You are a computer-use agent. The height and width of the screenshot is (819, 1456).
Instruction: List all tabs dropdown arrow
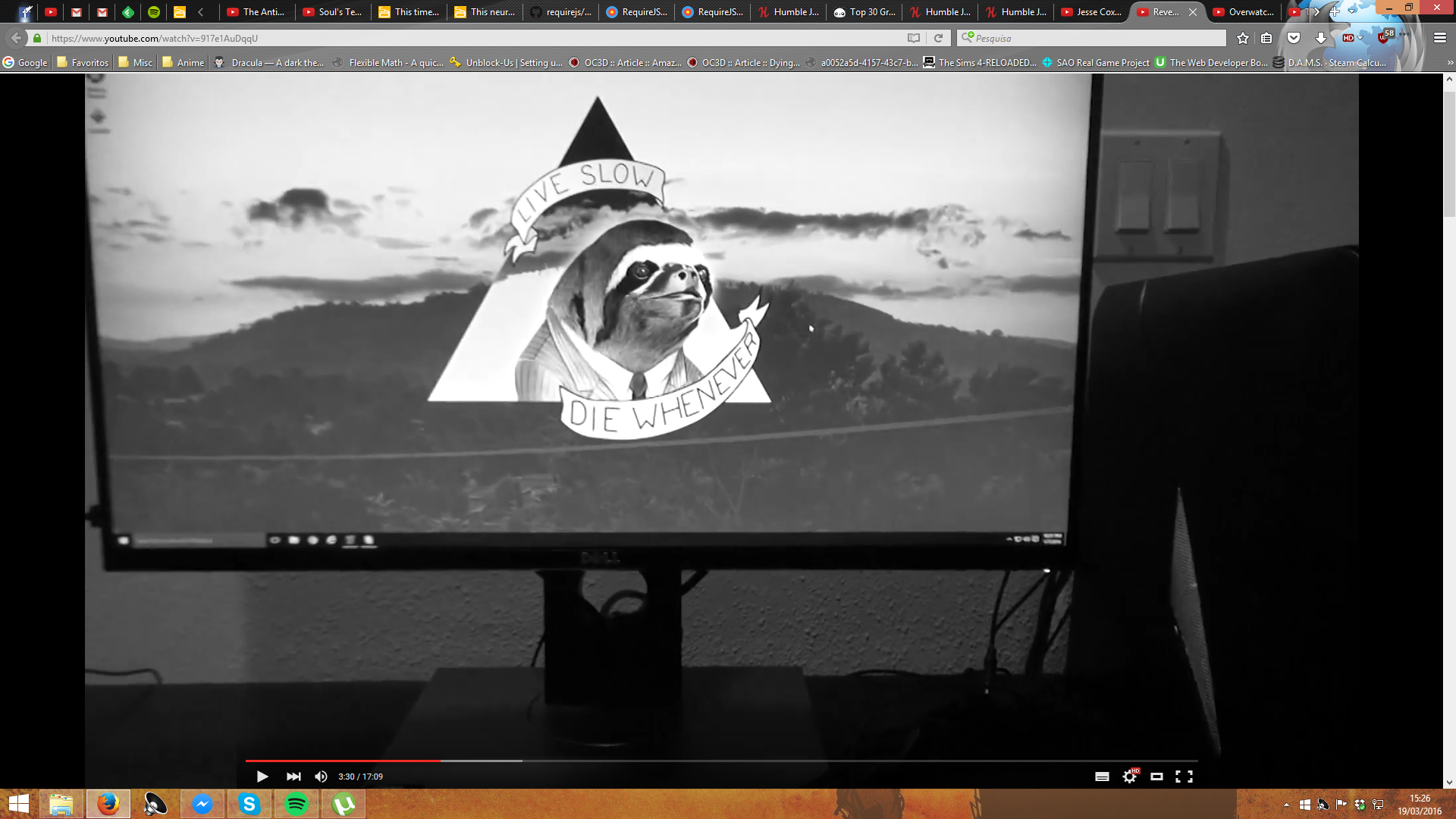(1352, 11)
